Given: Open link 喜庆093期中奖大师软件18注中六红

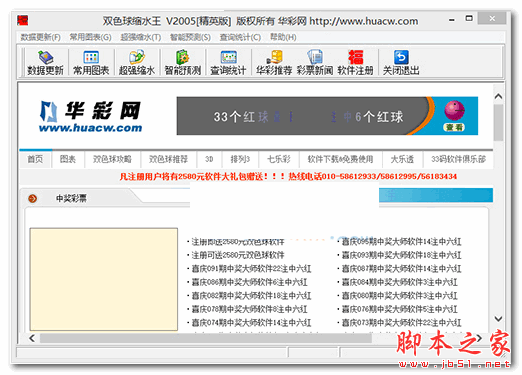Looking at the screenshot, I should point(401,255).
